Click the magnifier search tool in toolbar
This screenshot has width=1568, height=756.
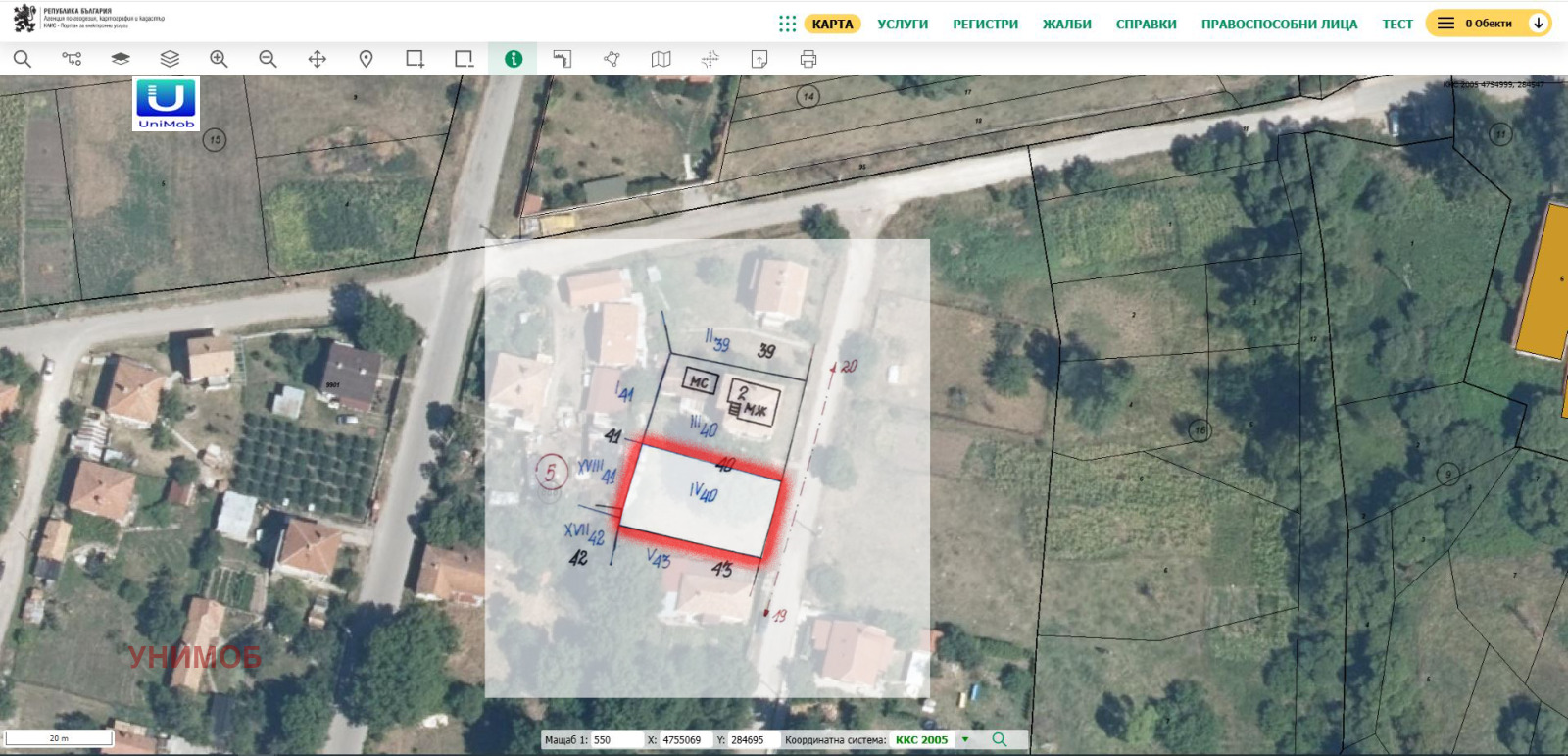pos(23,59)
